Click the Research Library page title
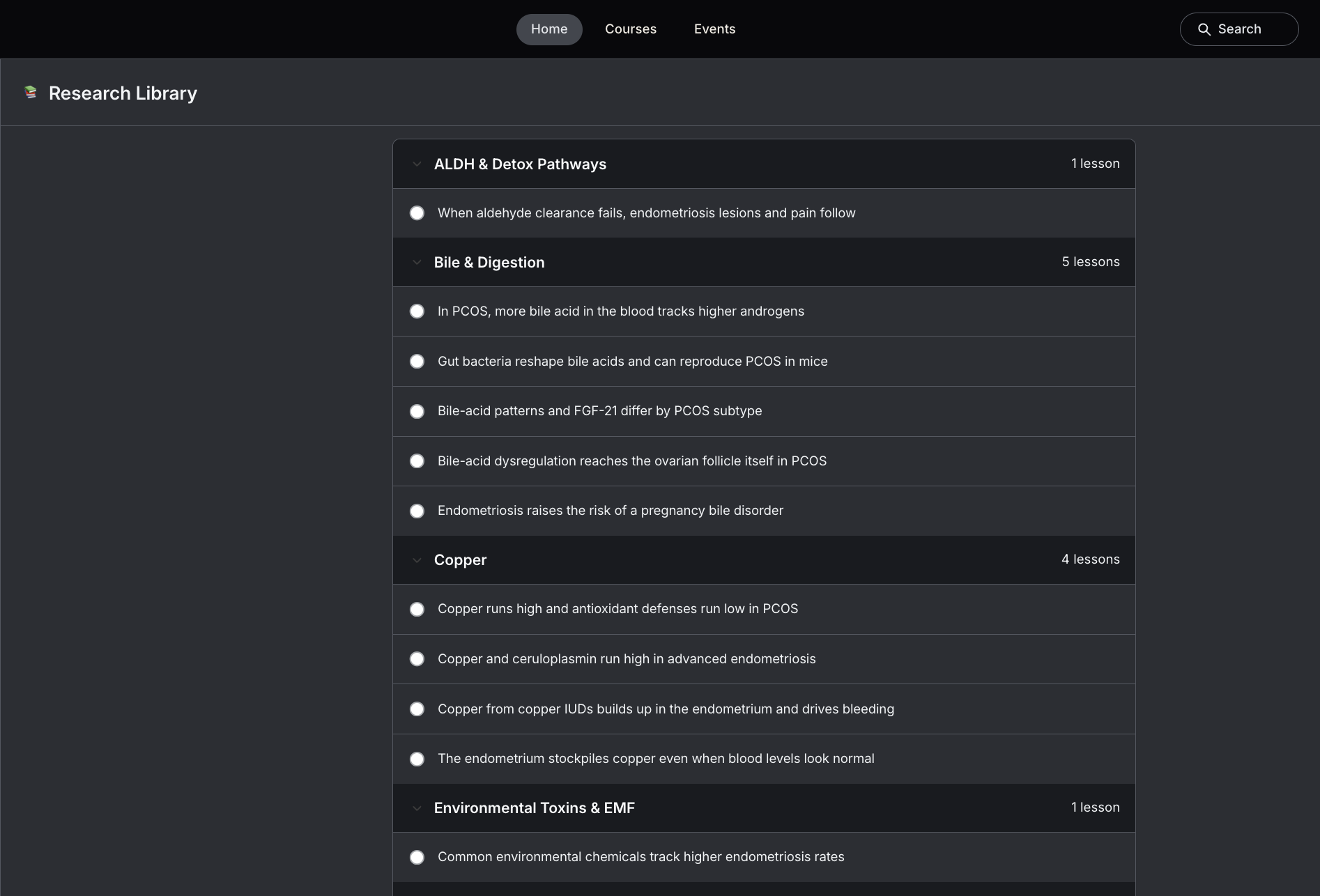1320x896 pixels. tap(123, 93)
